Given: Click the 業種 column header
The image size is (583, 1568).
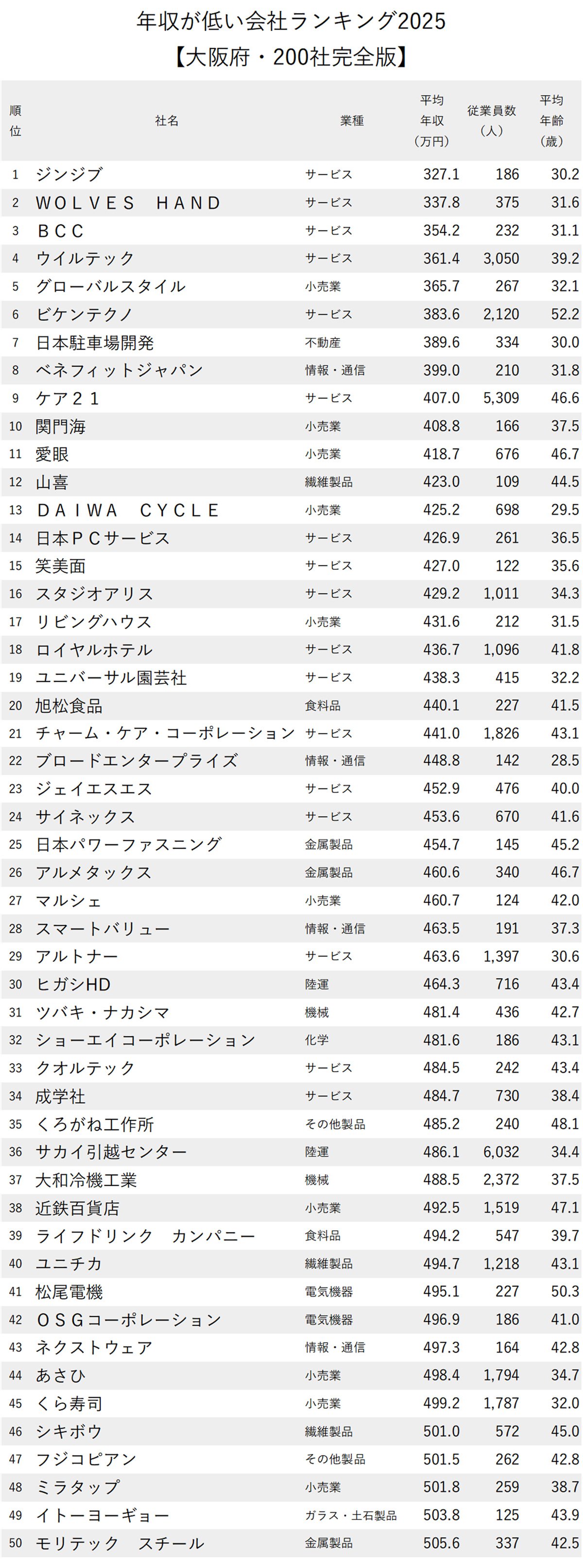Looking at the screenshot, I should click(352, 120).
